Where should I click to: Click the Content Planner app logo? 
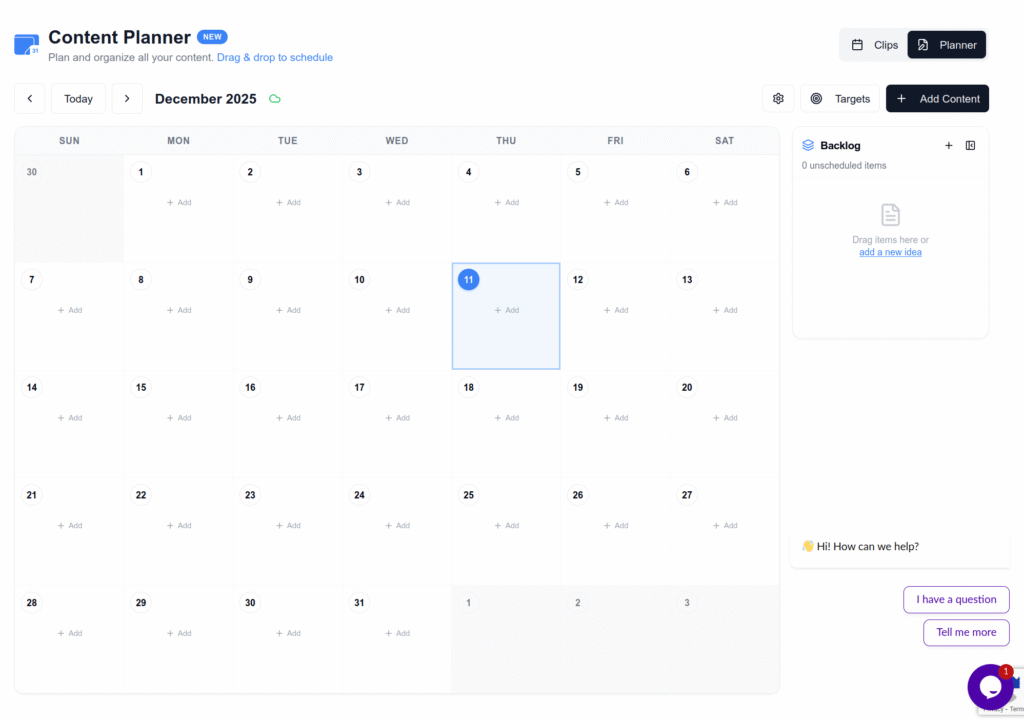coord(24,44)
